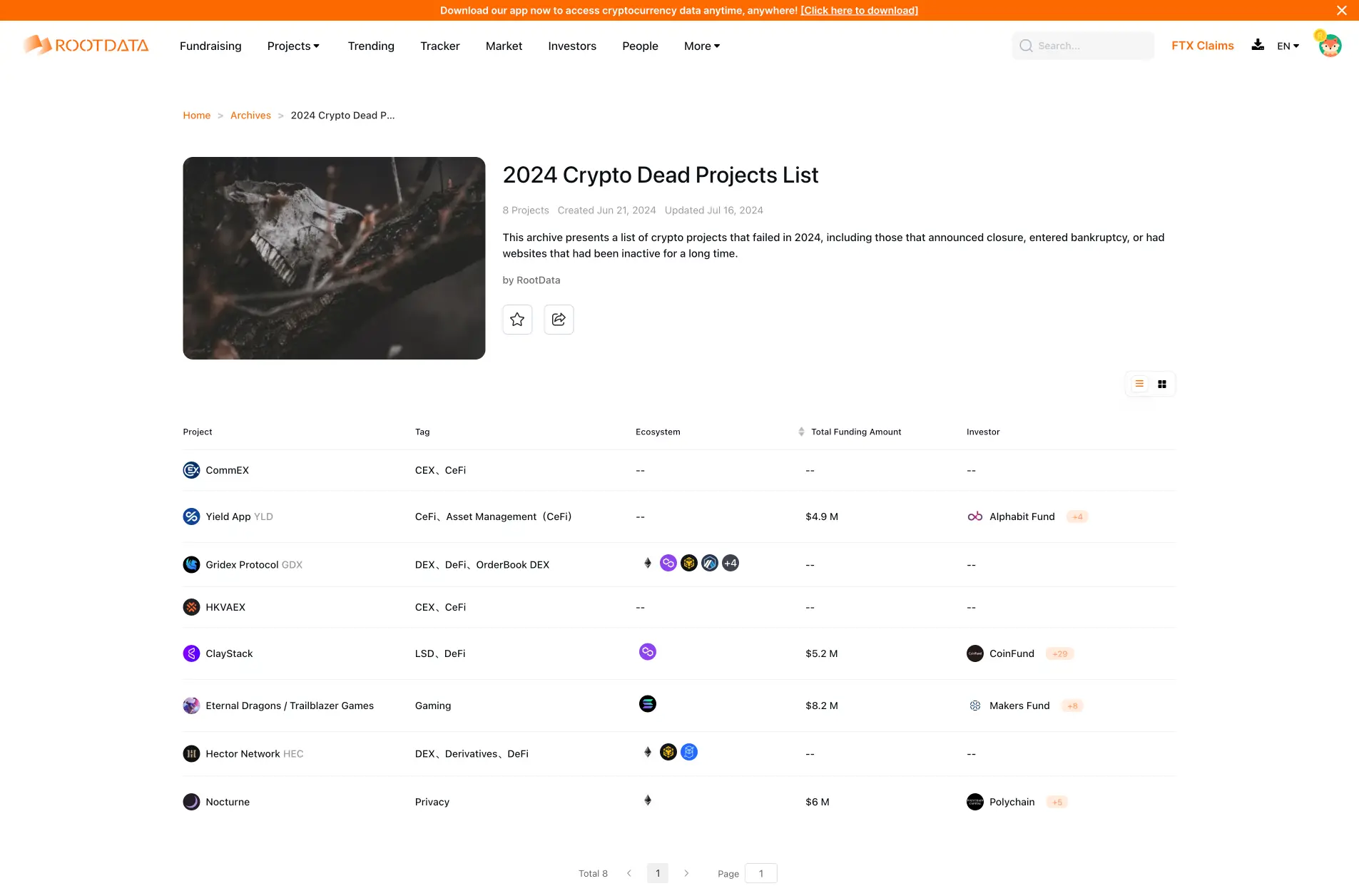Viewport: 1359px width, 896px height.
Task: Go to FTX Claims page
Action: pos(1201,46)
